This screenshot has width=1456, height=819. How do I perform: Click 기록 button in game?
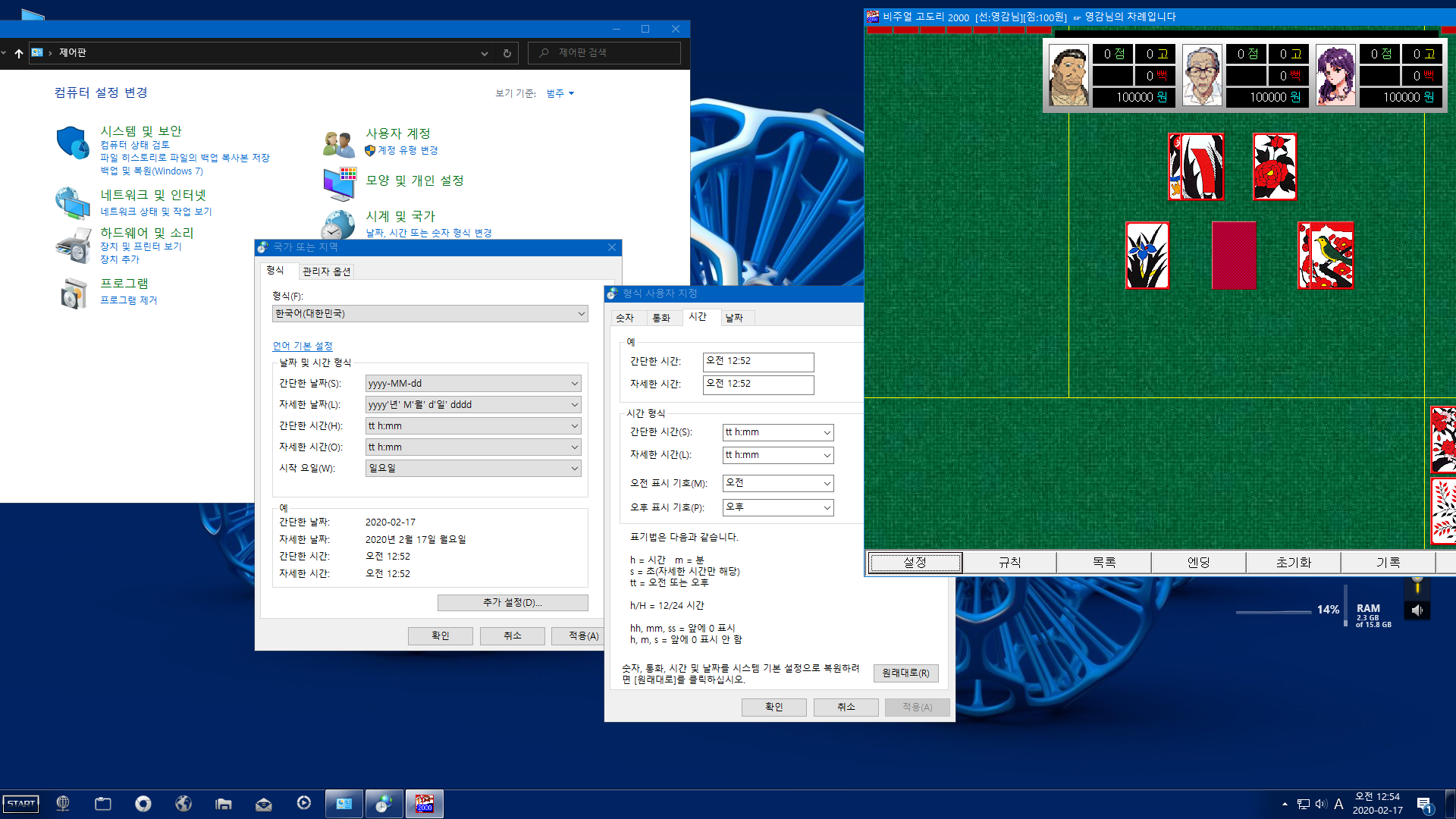tap(1389, 563)
